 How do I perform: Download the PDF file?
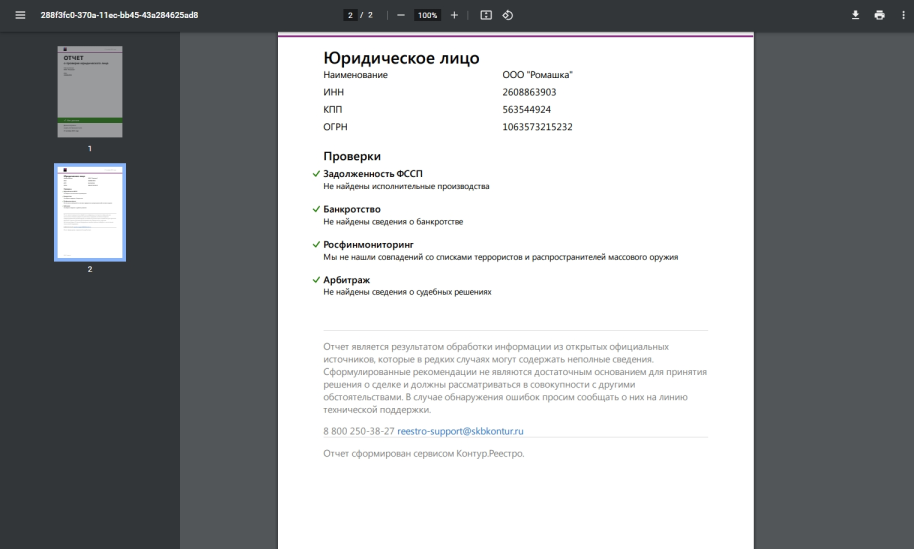pyautogui.click(x=855, y=15)
